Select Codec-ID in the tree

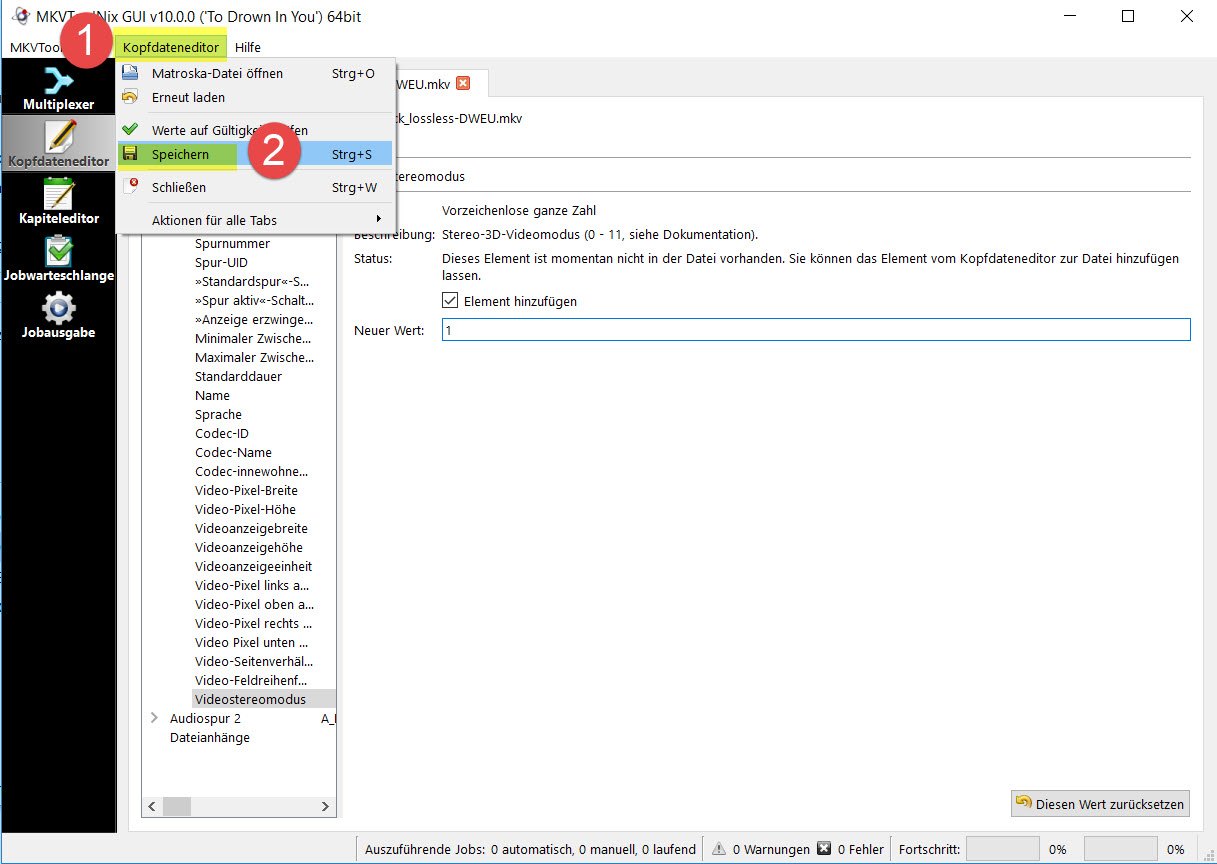(222, 433)
